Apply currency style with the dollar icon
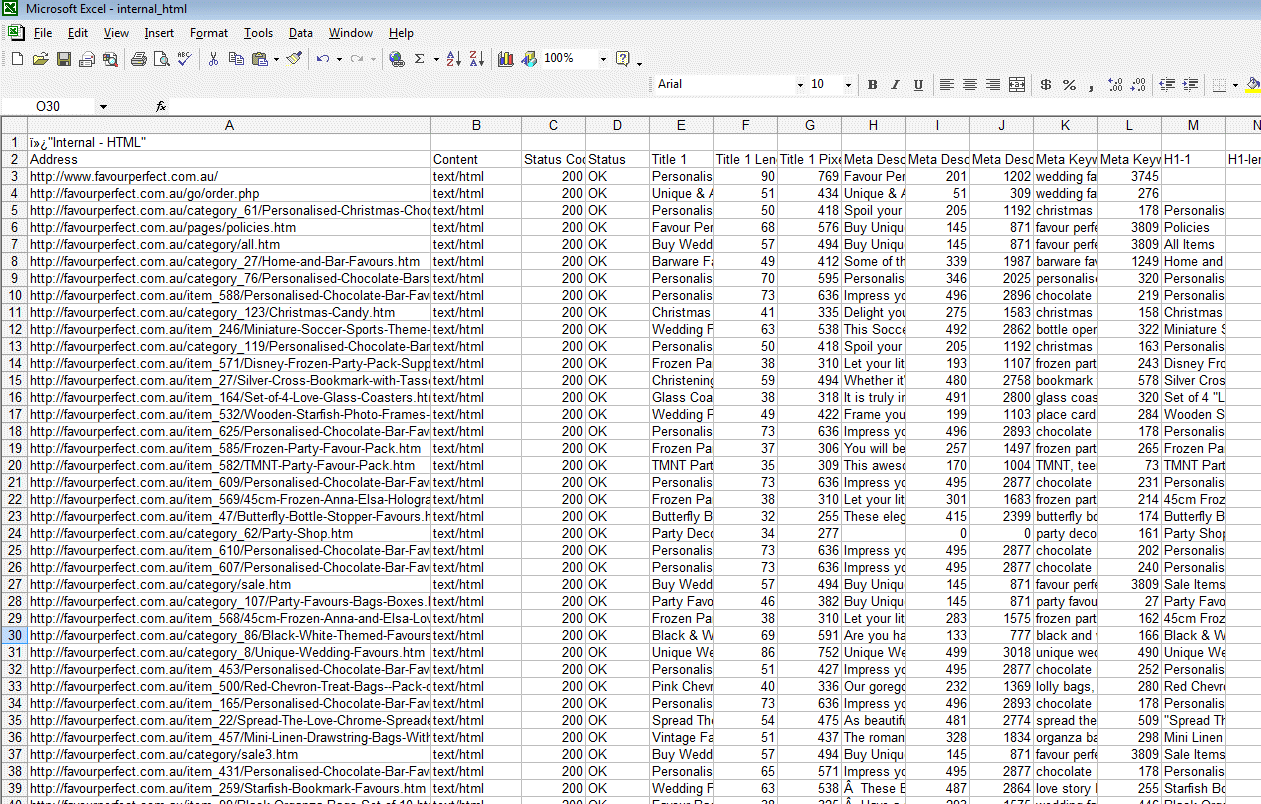The width and height of the screenshot is (1261, 804). click(1046, 85)
